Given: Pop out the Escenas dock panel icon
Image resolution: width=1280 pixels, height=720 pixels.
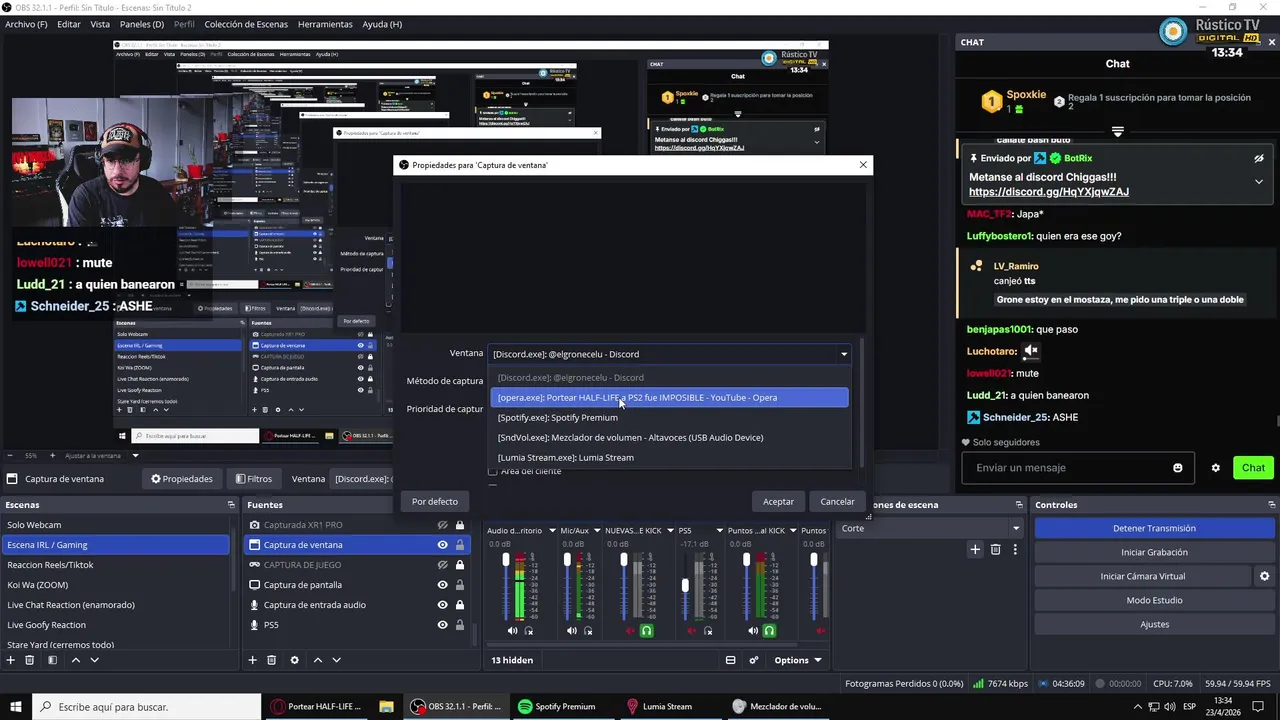Looking at the screenshot, I should click(x=231, y=505).
